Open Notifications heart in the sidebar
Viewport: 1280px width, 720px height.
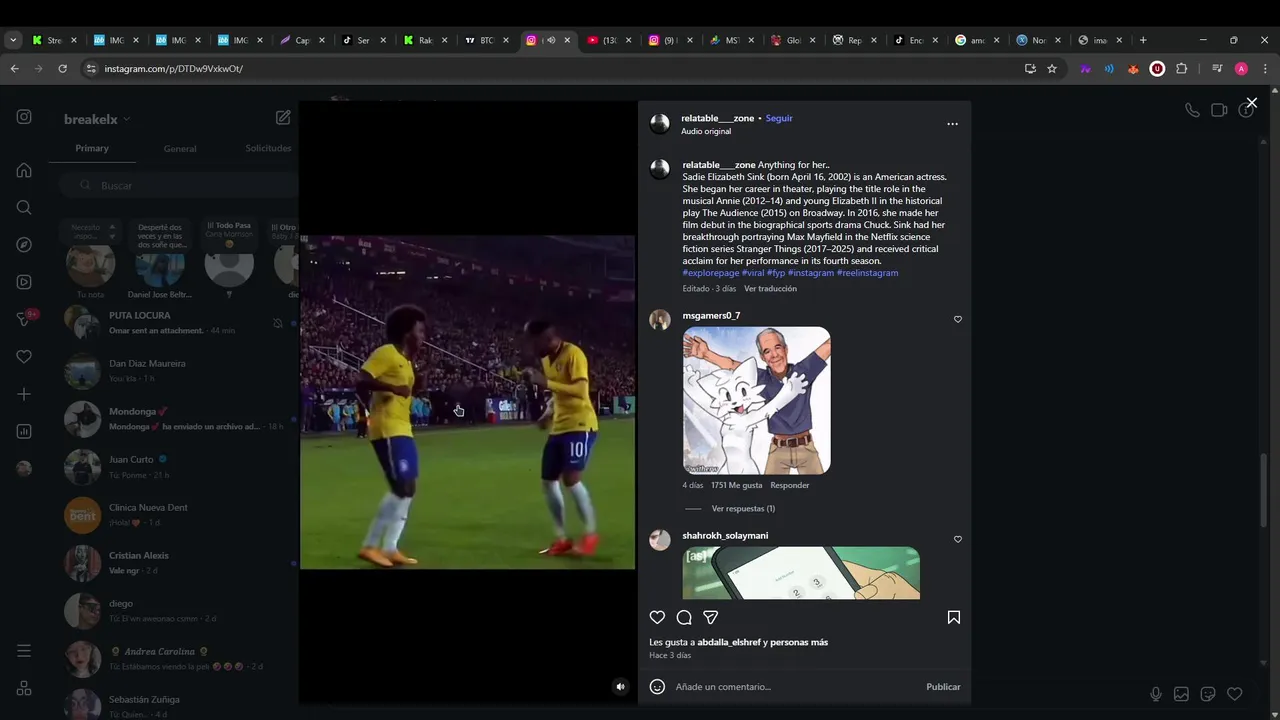[24, 357]
